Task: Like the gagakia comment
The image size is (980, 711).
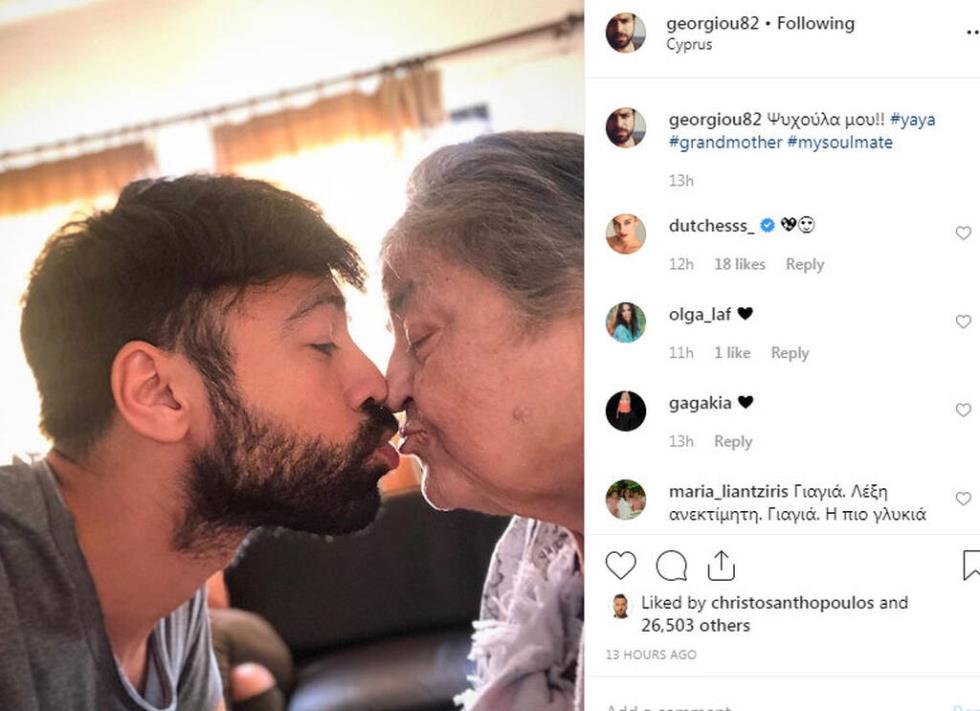Action: [x=963, y=410]
